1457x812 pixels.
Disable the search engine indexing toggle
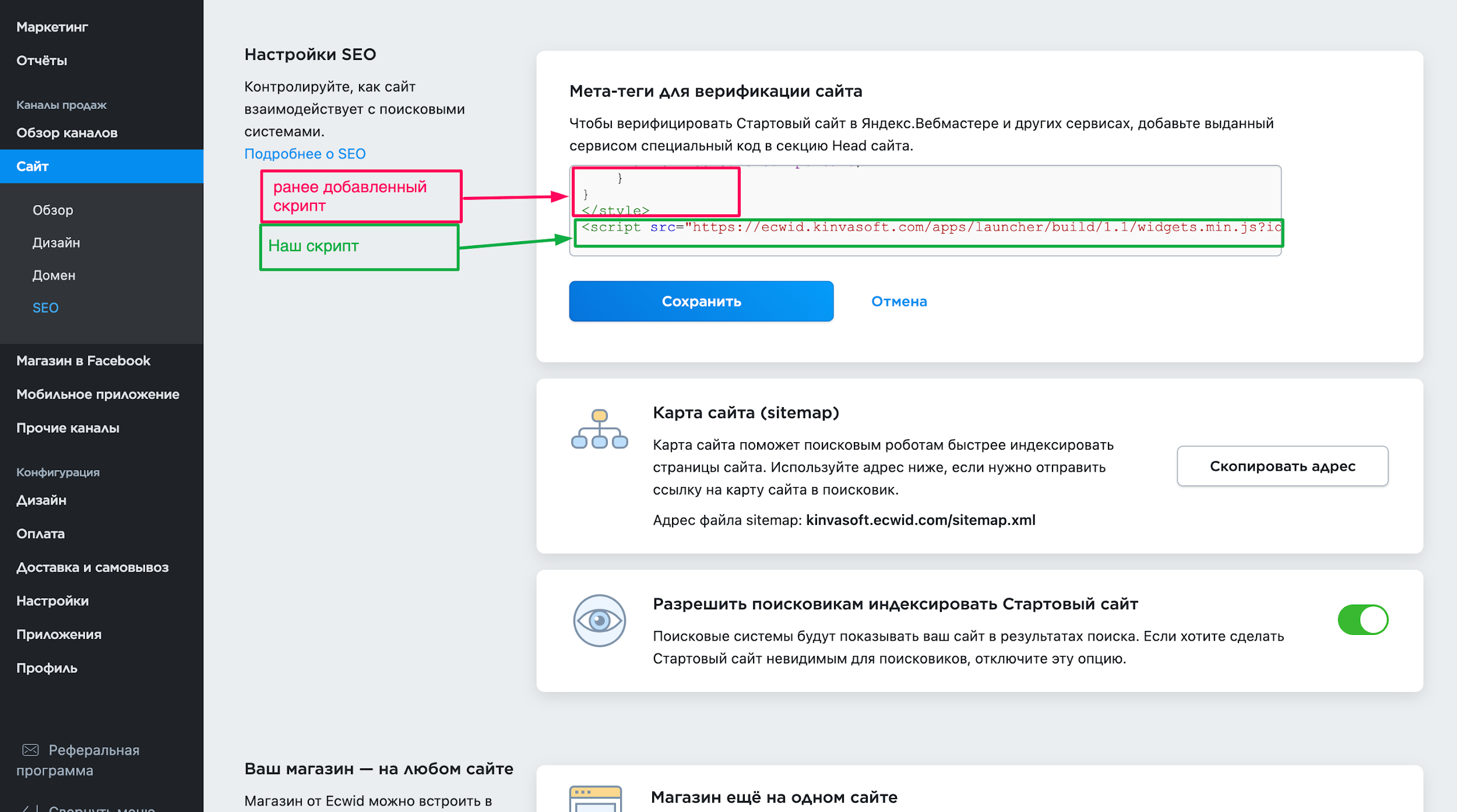pos(1362,620)
